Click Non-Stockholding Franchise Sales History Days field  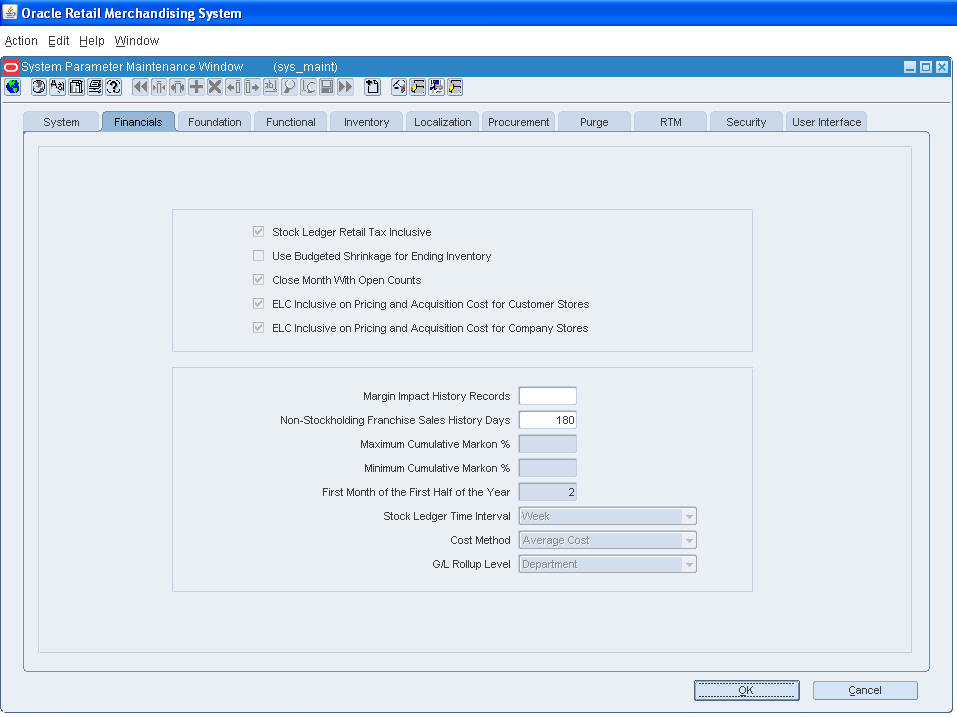(x=547, y=420)
